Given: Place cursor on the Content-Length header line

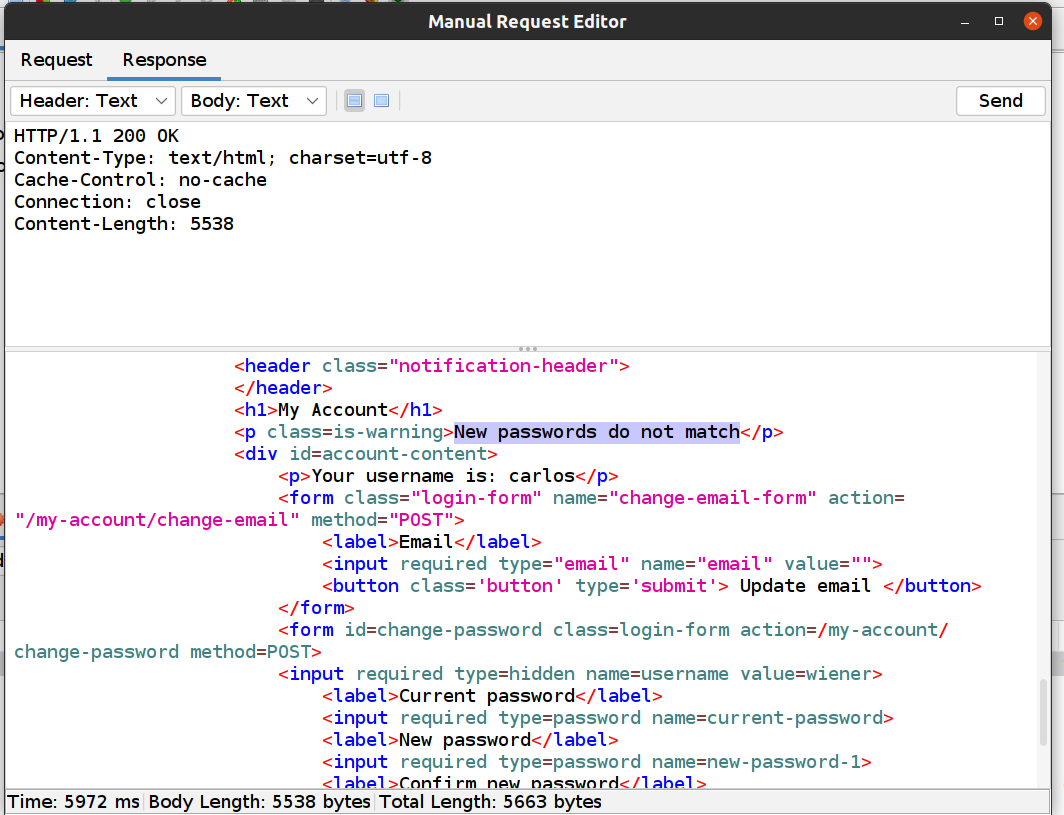Looking at the screenshot, I should [124, 224].
